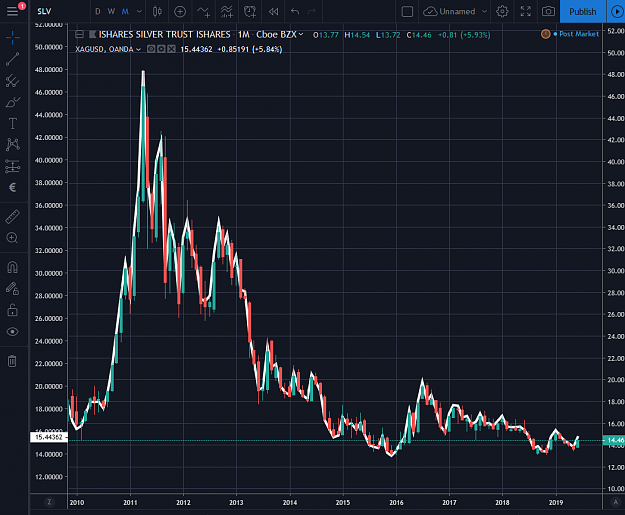Collapse the symbol legend with minus box
The width and height of the screenshot is (625, 515).
pyautogui.click(x=79, y=35)
